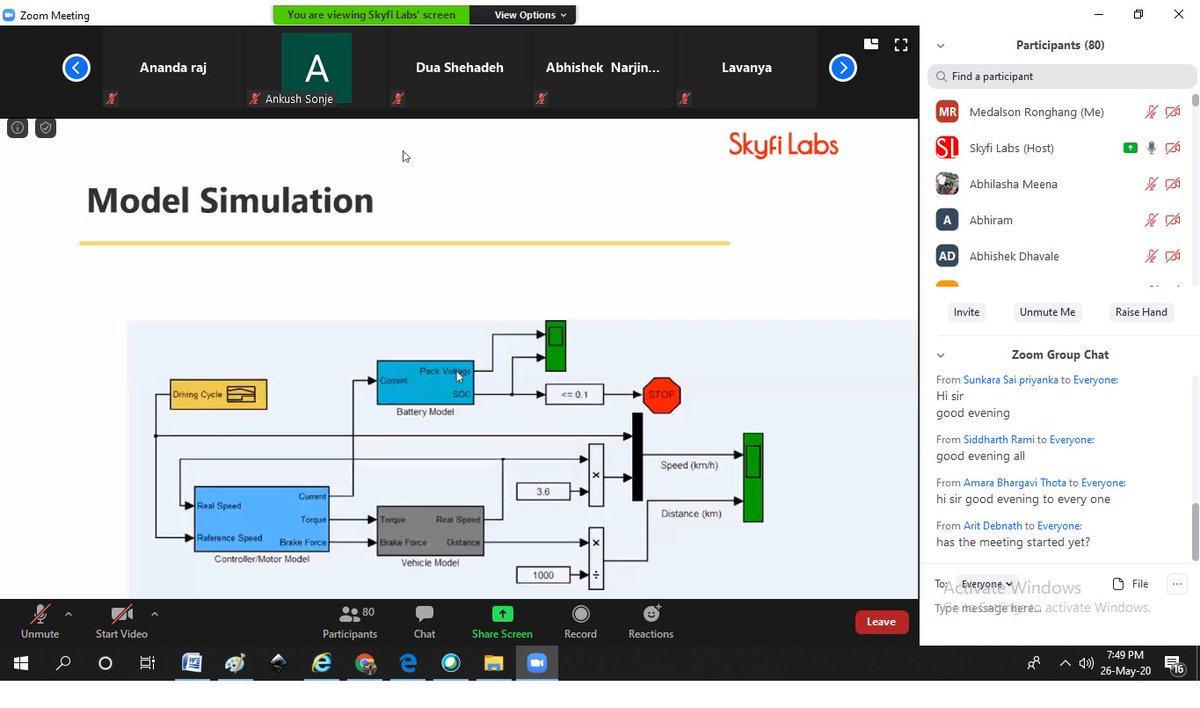Select Skyfi Labs (Host) participant row
Viewport: 1200px width, 708px height.
click(x=1059, y=148)
